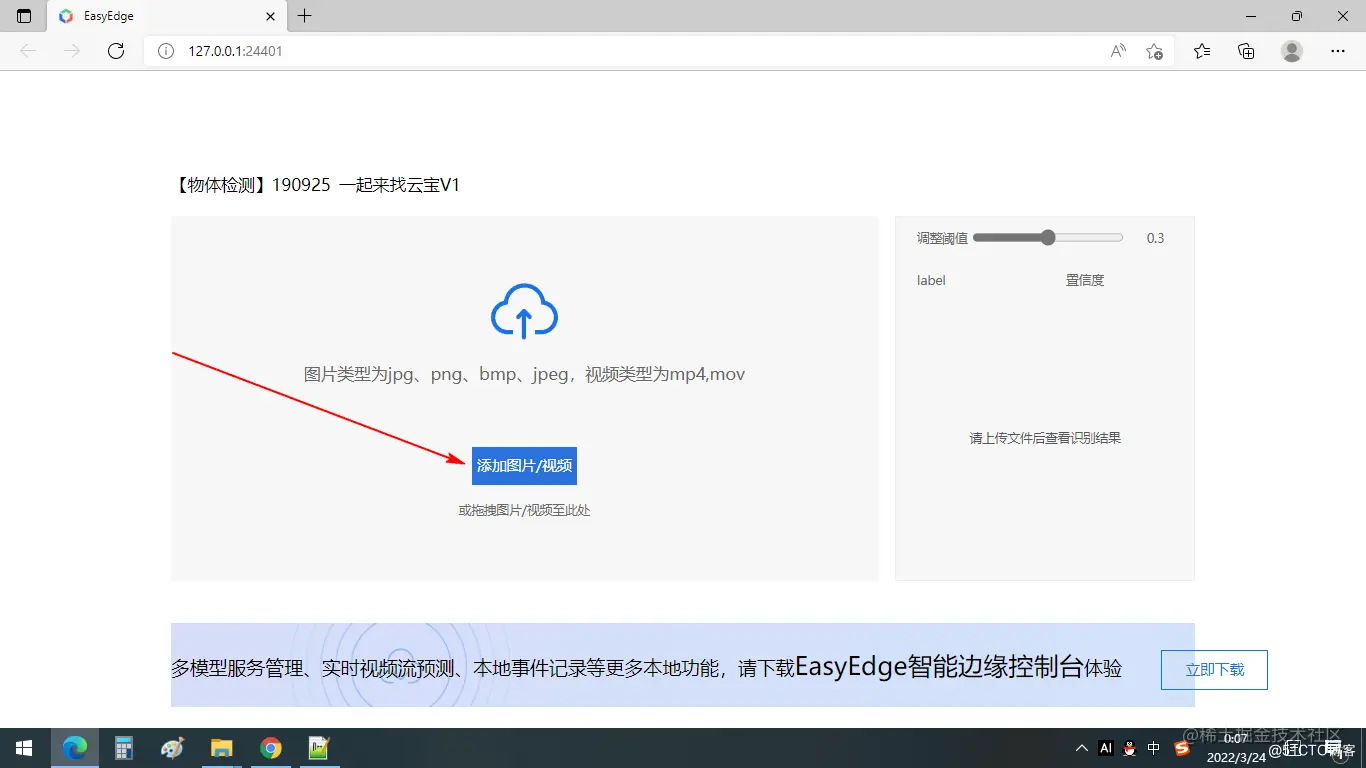Click the AI tray icon
This screenshot has height=768, width=1366.
pyautogui.click(x=1106, y=748)
